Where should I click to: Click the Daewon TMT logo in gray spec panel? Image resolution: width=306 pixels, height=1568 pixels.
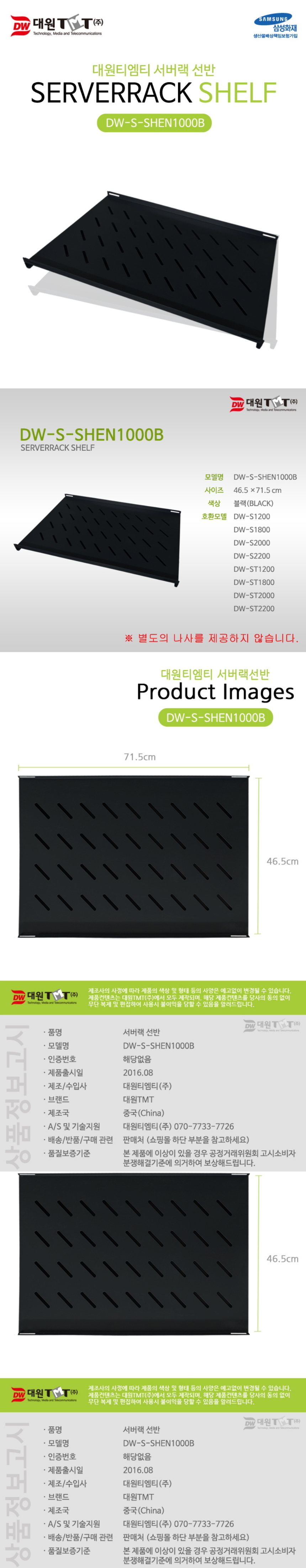pos(263,404)
